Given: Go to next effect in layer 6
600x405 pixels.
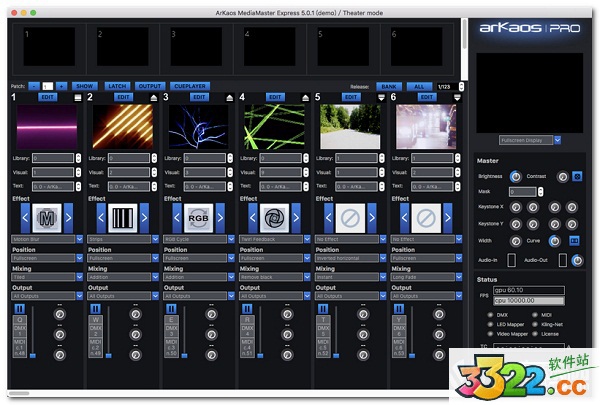Looking at the screenshot, I should coord(448,218).
